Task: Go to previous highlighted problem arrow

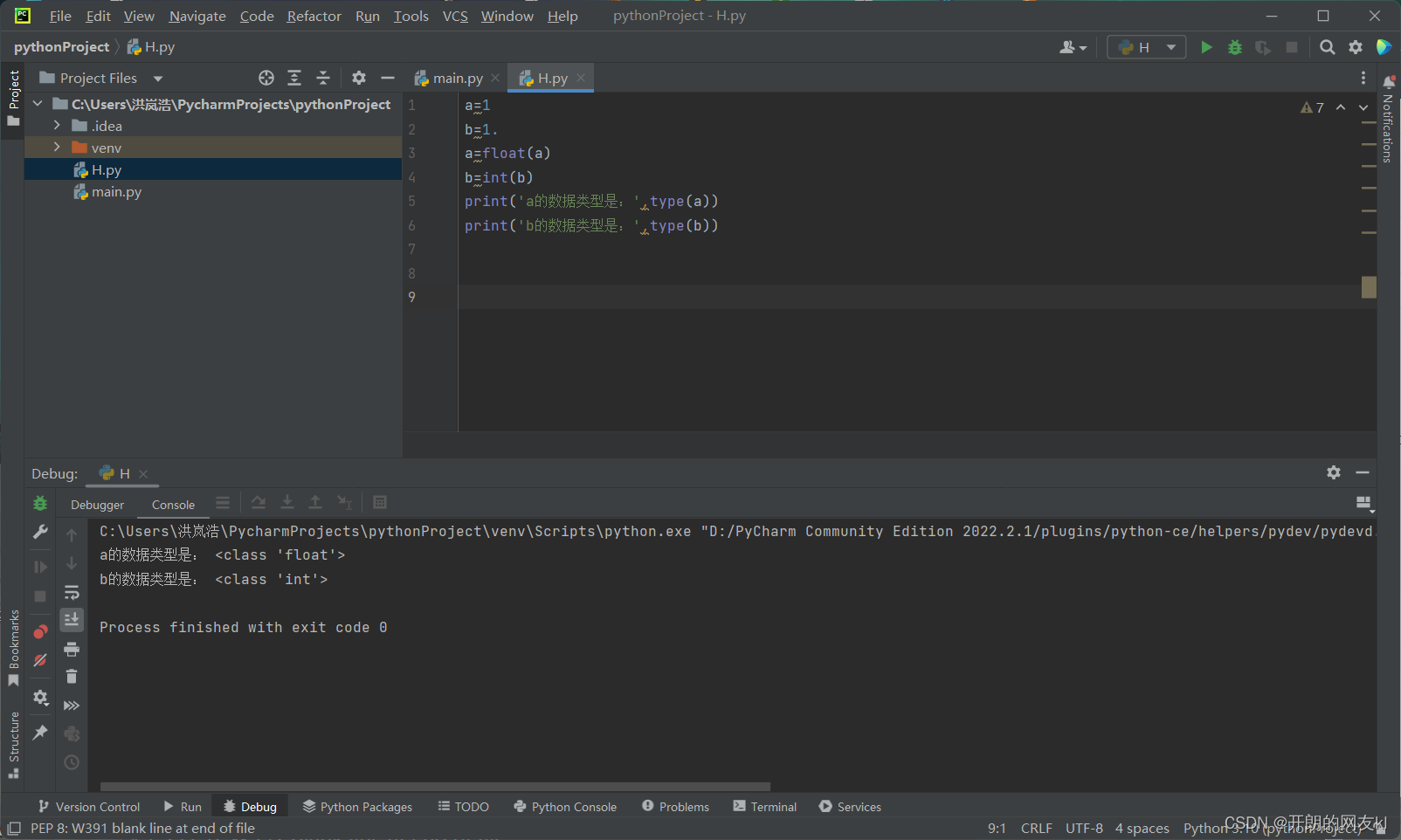Action: click(x=1341, y=107)
